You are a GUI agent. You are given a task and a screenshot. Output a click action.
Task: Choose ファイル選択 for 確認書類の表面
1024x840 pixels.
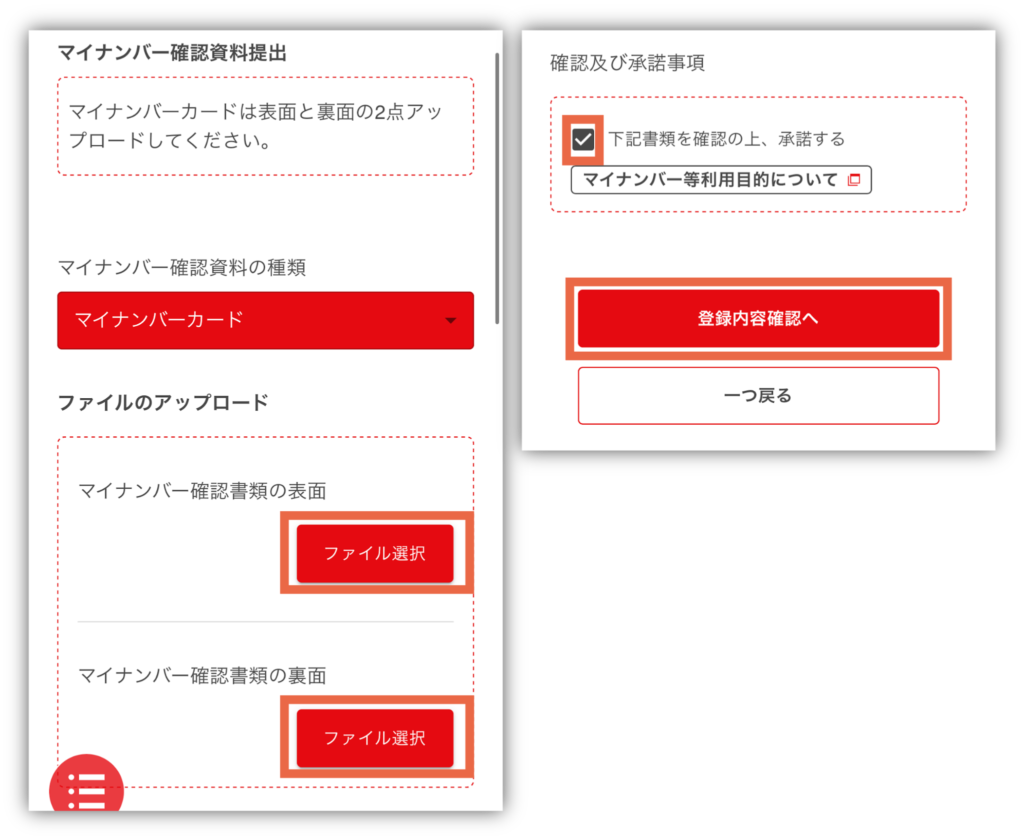click(375, 553)
